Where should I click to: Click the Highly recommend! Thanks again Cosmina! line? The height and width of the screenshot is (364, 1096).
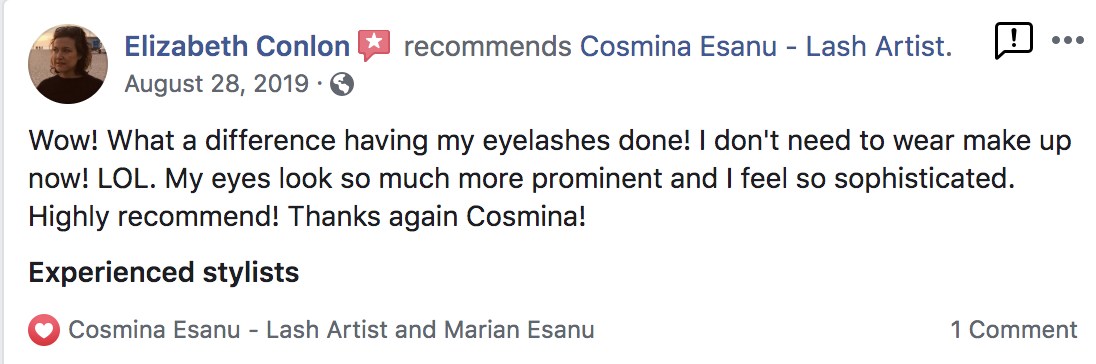(307, 218)
